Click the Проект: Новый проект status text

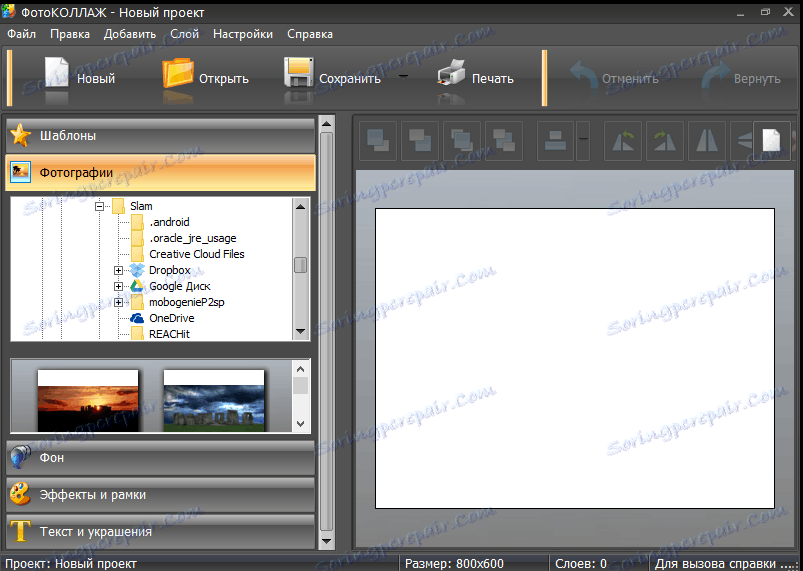tap(71, 564)
